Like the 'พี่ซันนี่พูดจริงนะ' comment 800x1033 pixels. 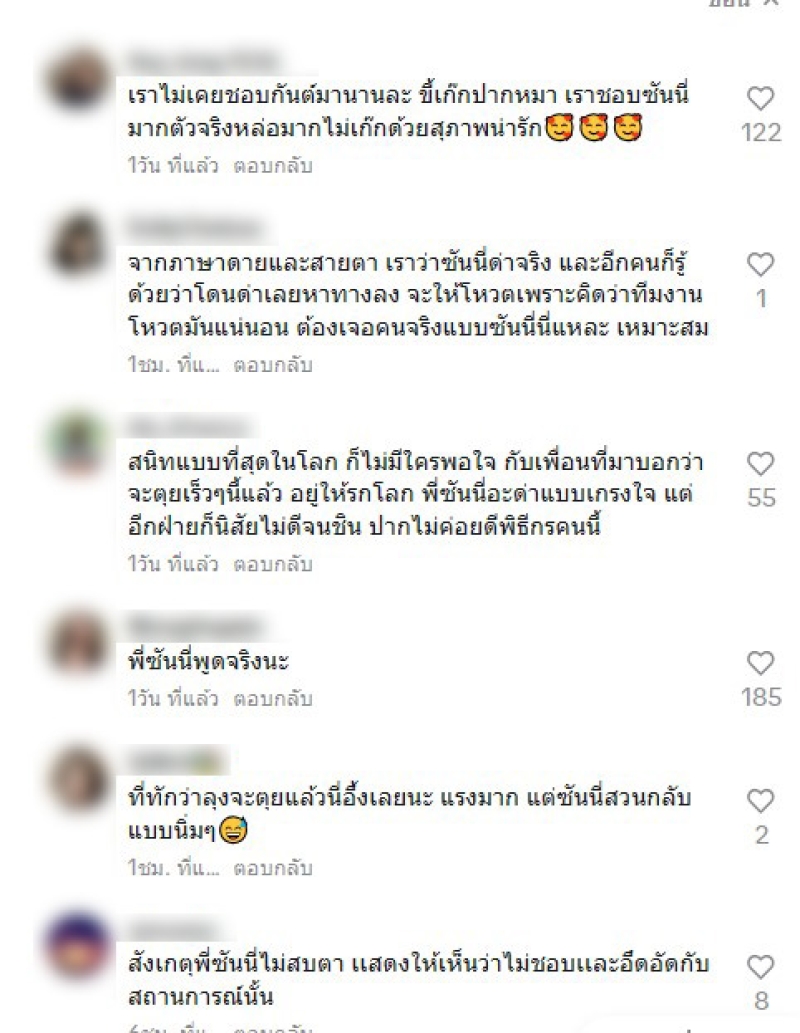coord(760,663)
